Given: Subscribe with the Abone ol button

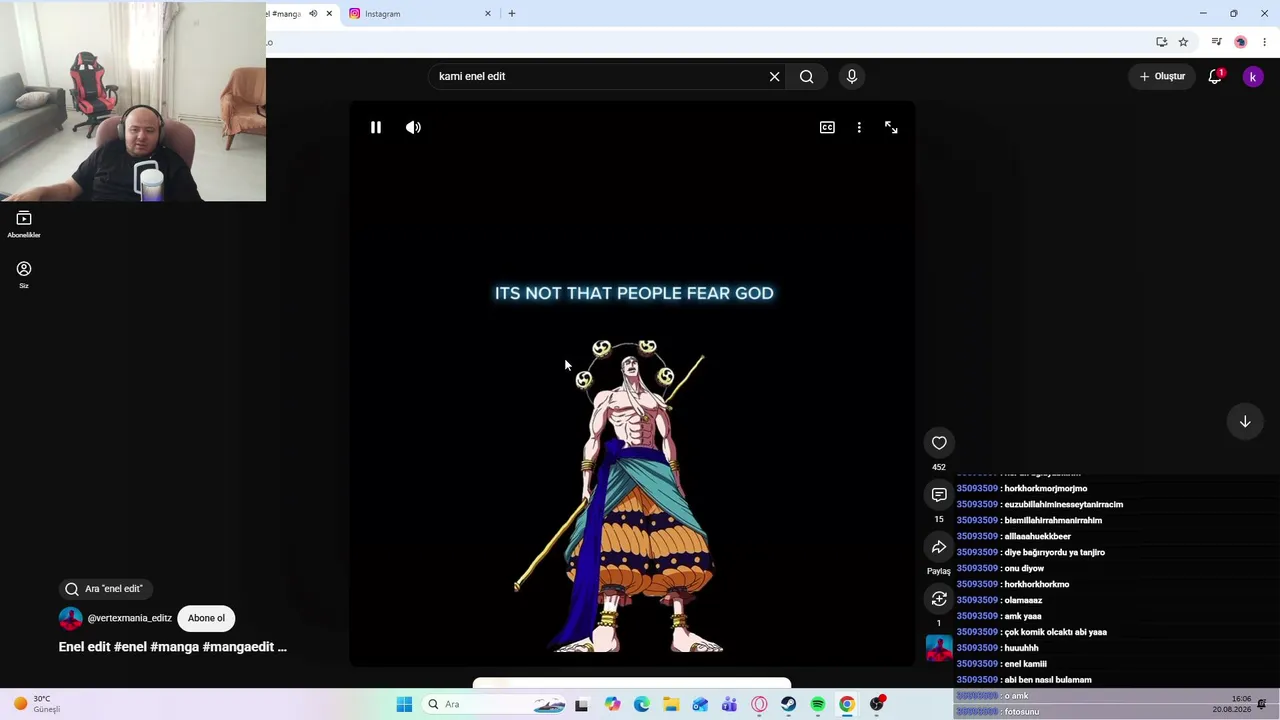Looking at the screenshot, I should click(x=206, y=618).
